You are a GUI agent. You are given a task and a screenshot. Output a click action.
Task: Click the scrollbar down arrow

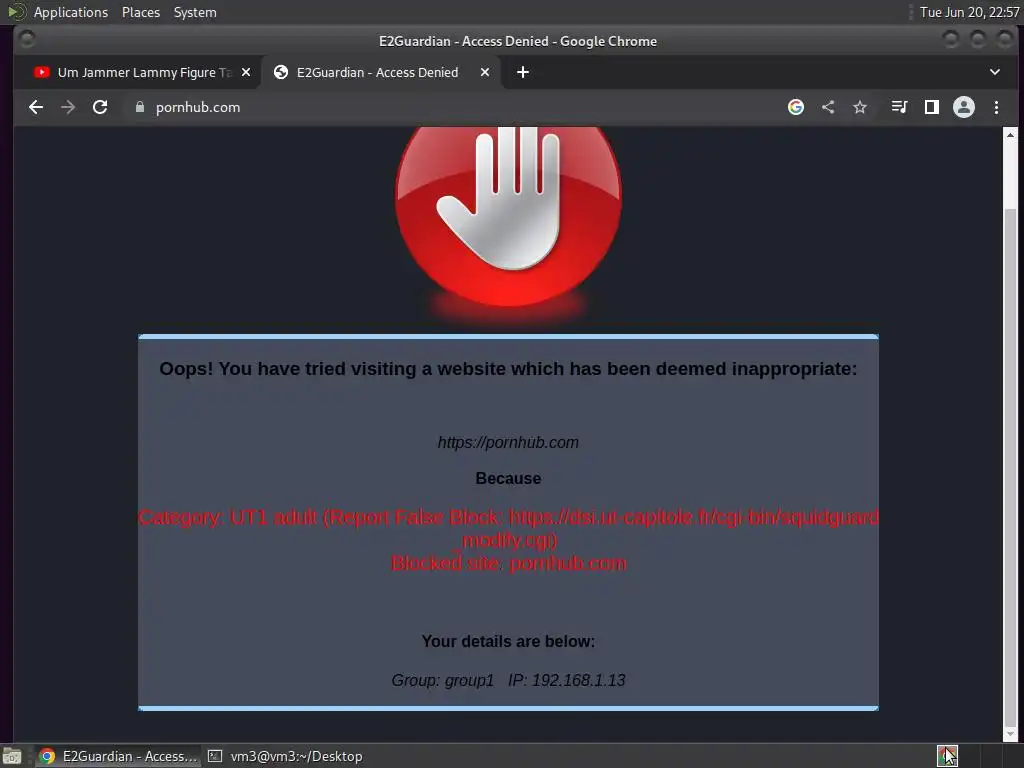[x=1010, y=735]
